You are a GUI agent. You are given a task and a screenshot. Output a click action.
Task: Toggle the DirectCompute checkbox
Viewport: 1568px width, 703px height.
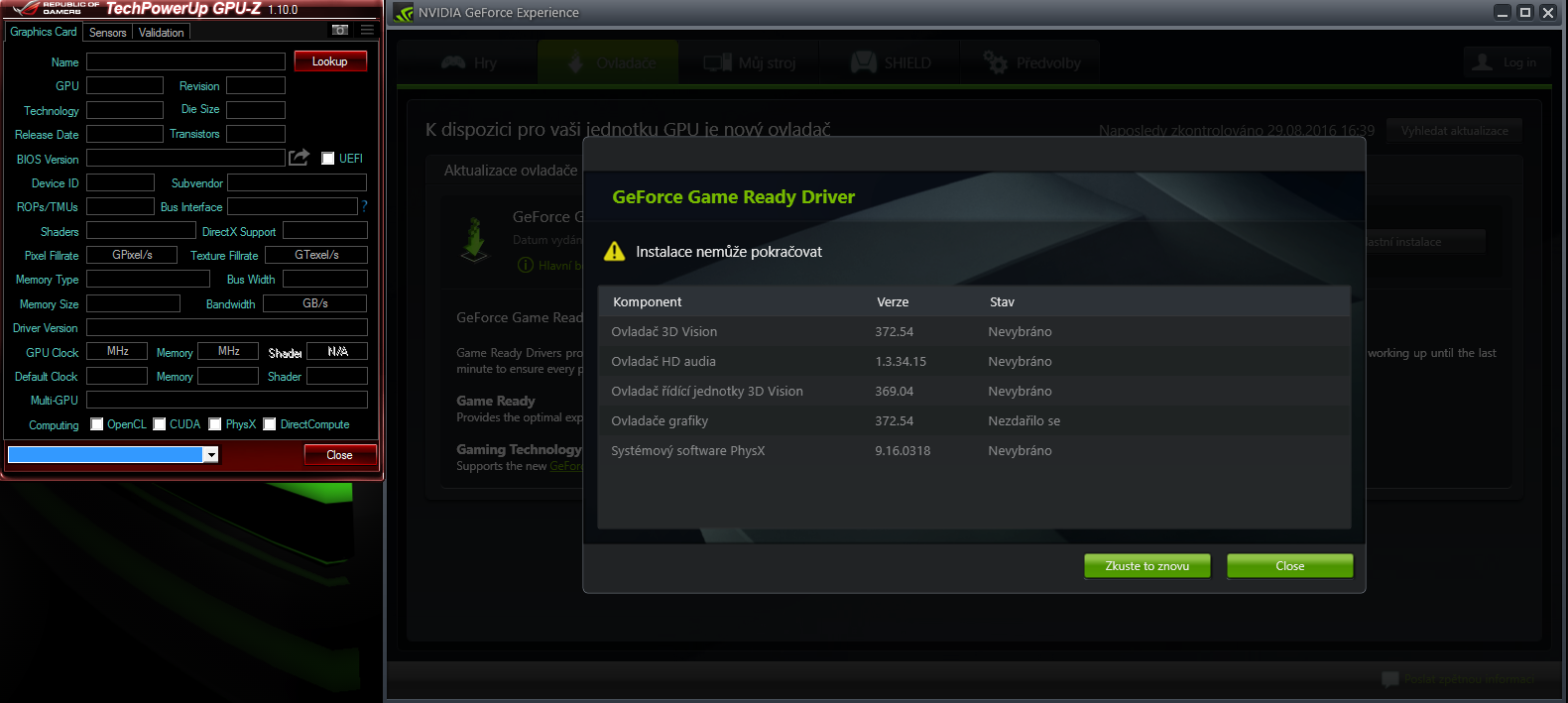270,424
